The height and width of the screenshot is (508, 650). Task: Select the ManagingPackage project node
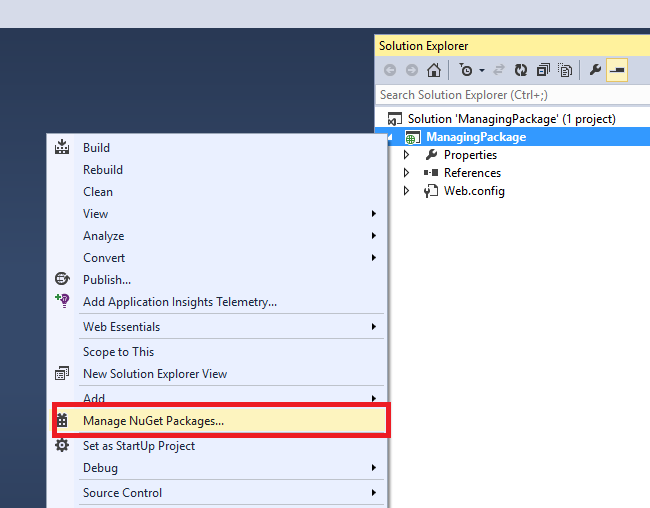(475, 137)
